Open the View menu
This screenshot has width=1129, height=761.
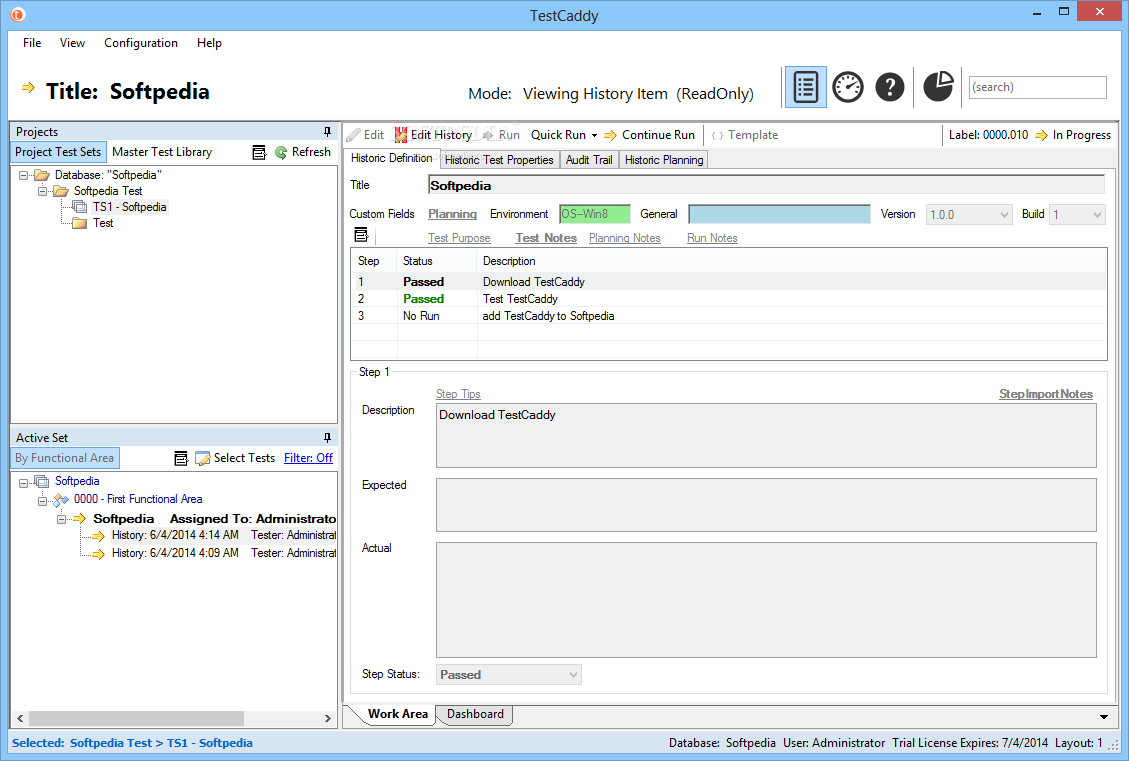click(72, 42)
